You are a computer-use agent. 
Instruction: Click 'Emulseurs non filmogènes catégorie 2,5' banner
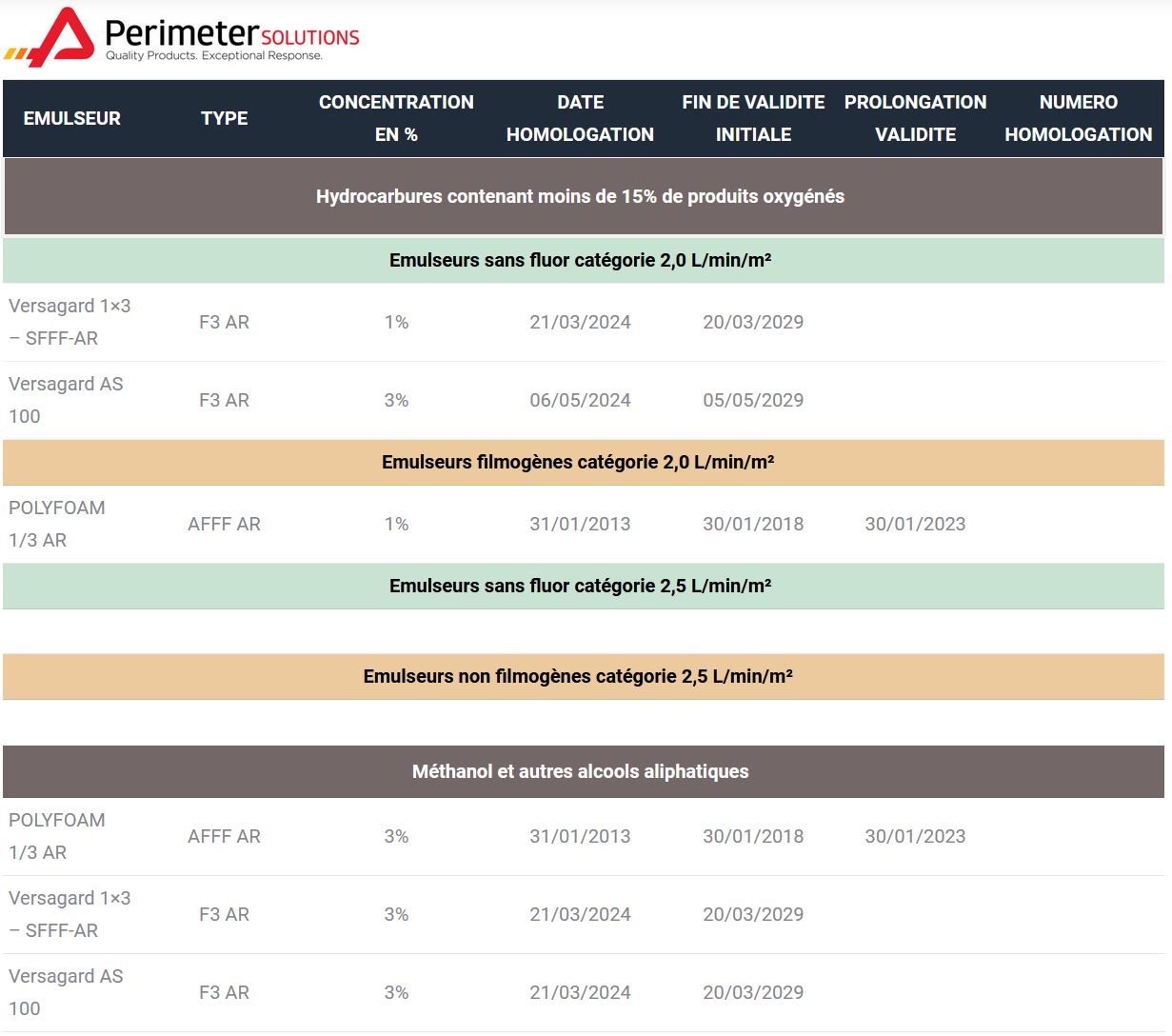(578, 676)
